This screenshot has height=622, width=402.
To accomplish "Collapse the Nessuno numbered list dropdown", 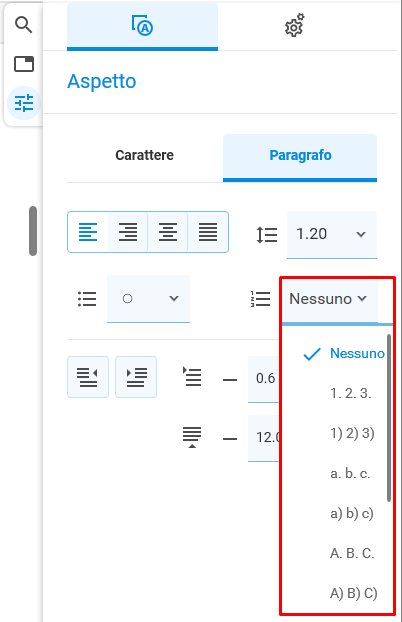I will tap(329, 299).
